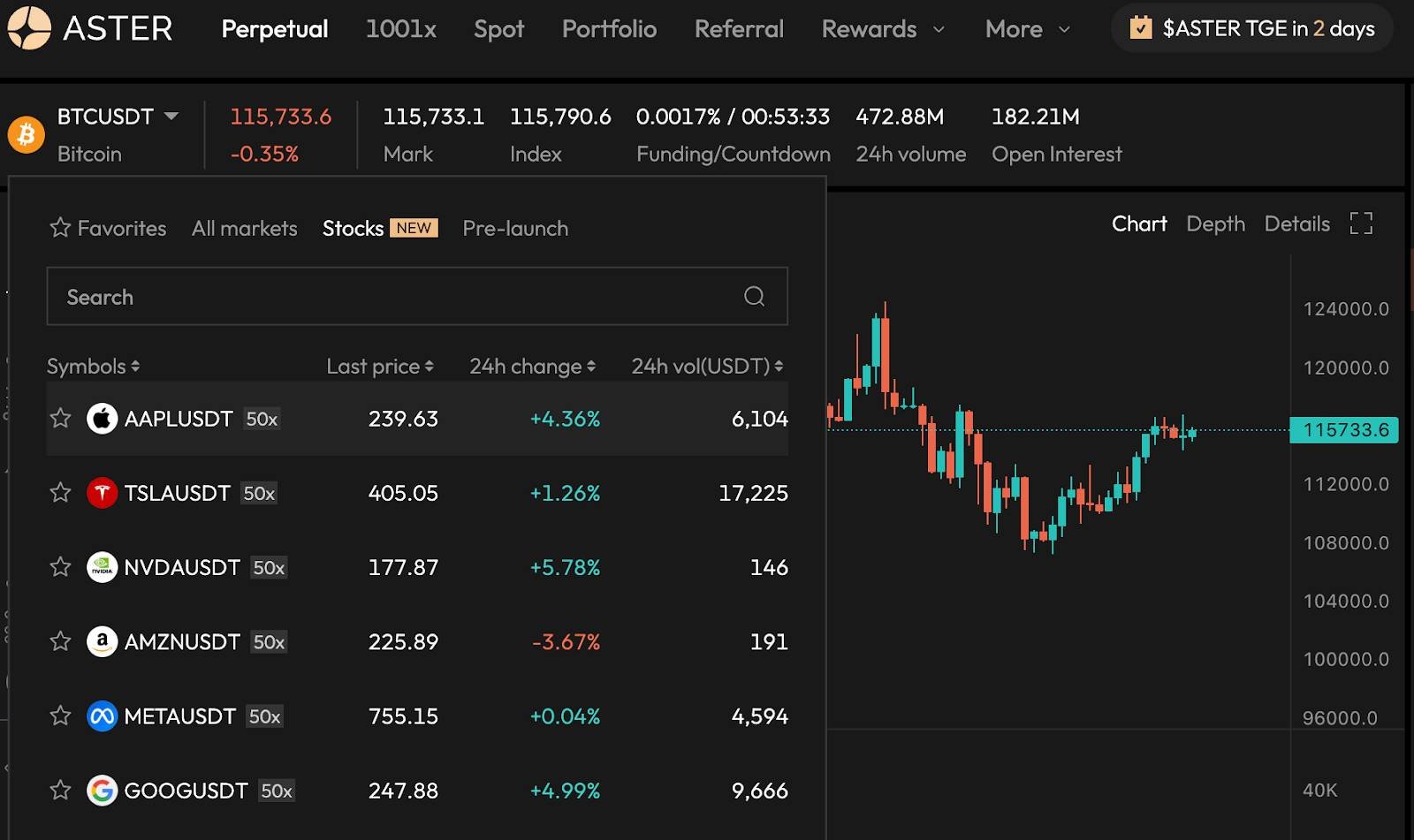Click the search magnifier icon

tap(754, 296)
